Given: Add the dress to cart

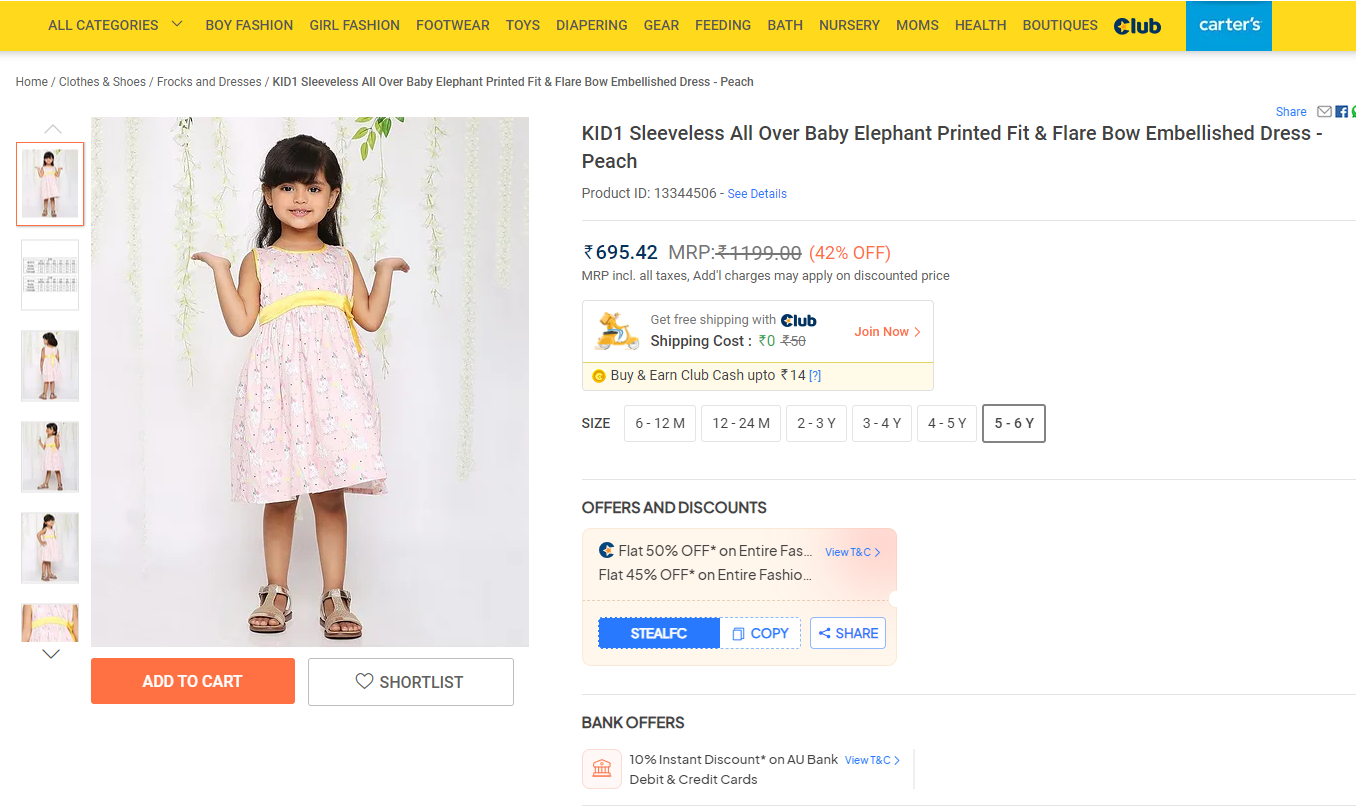Looking at the screenshot, I should (193, 681).
